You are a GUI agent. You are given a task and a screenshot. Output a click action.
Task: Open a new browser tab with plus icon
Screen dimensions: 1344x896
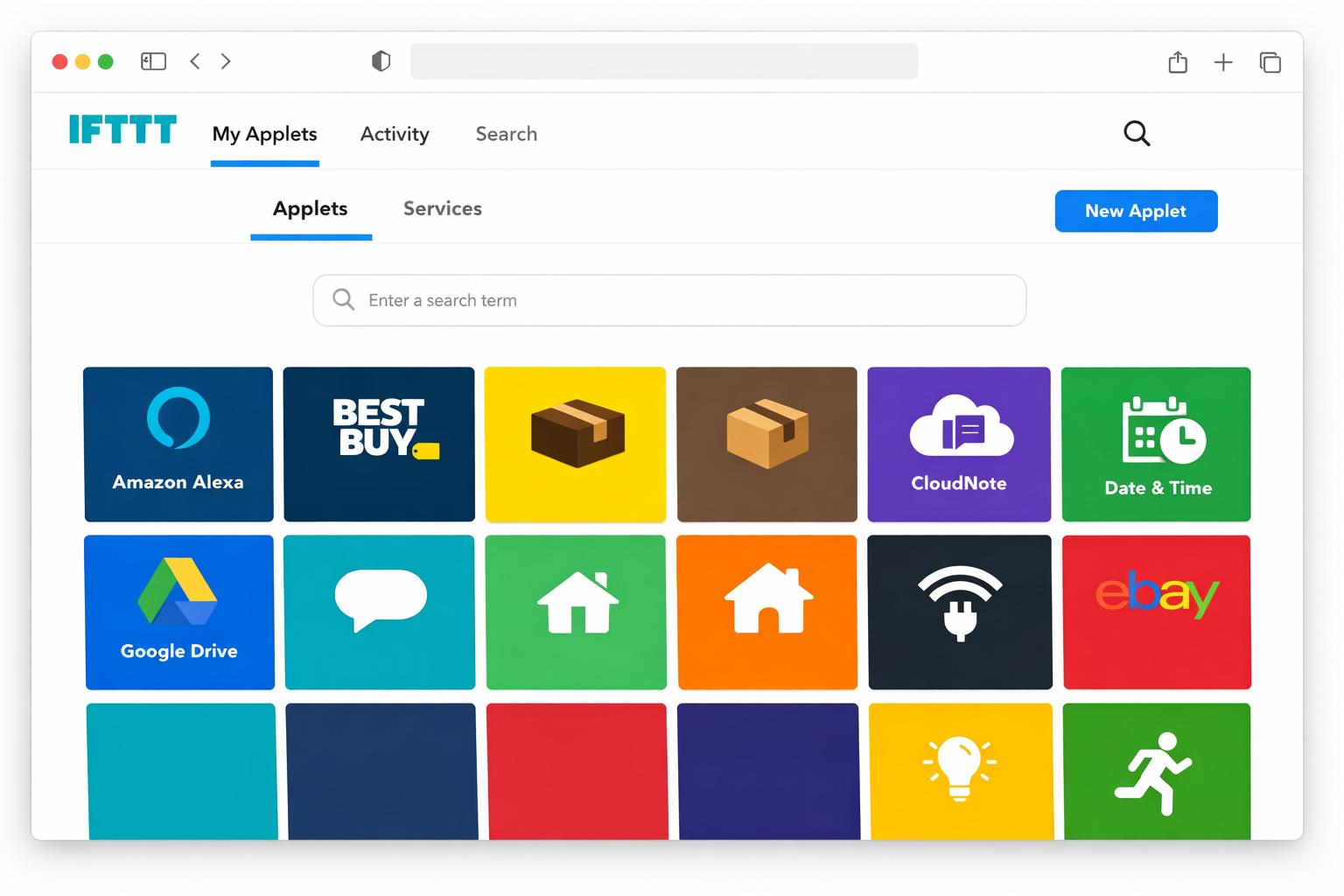click(1223, 62)
